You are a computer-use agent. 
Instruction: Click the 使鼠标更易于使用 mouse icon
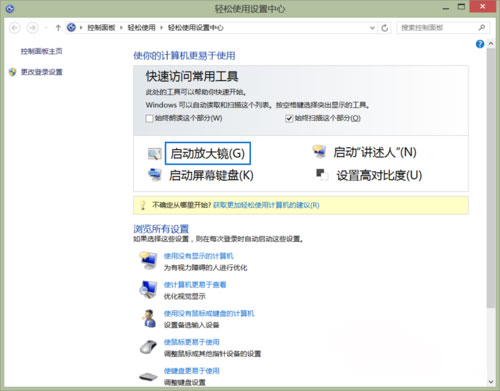tap(148, 347)
